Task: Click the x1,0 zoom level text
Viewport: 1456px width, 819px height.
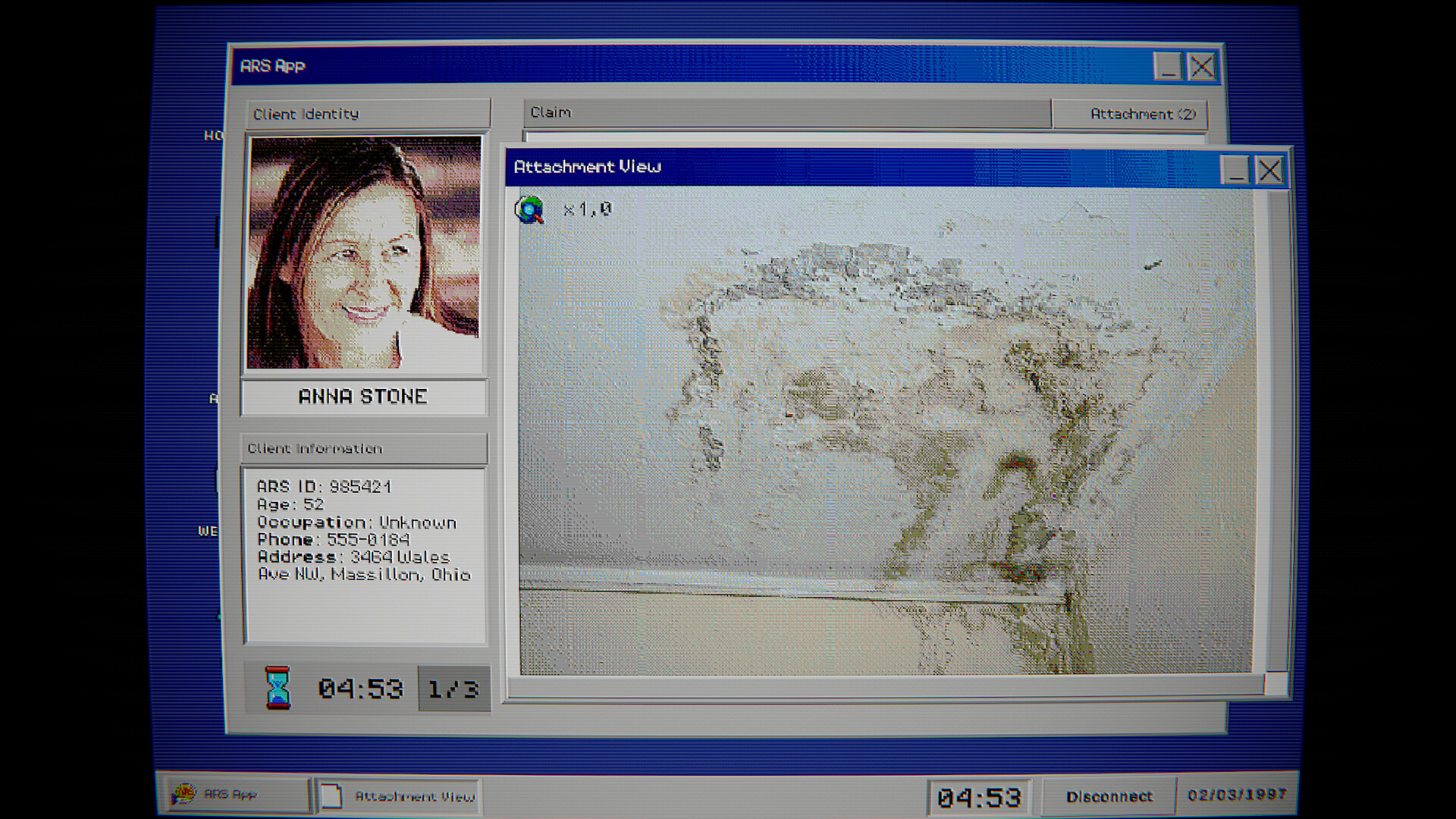Action: [588, 209]
